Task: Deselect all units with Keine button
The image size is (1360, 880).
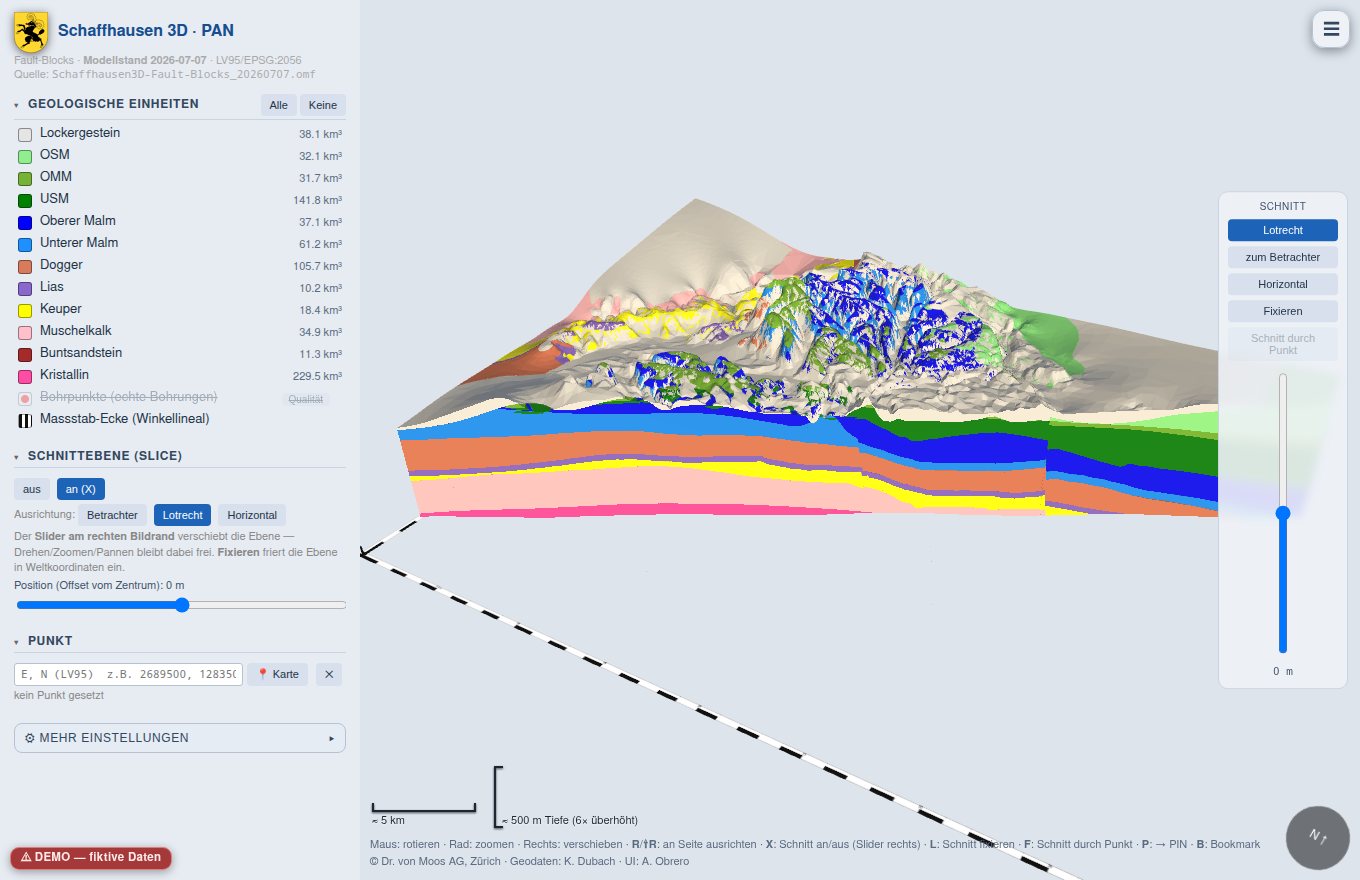Action: 323,105
